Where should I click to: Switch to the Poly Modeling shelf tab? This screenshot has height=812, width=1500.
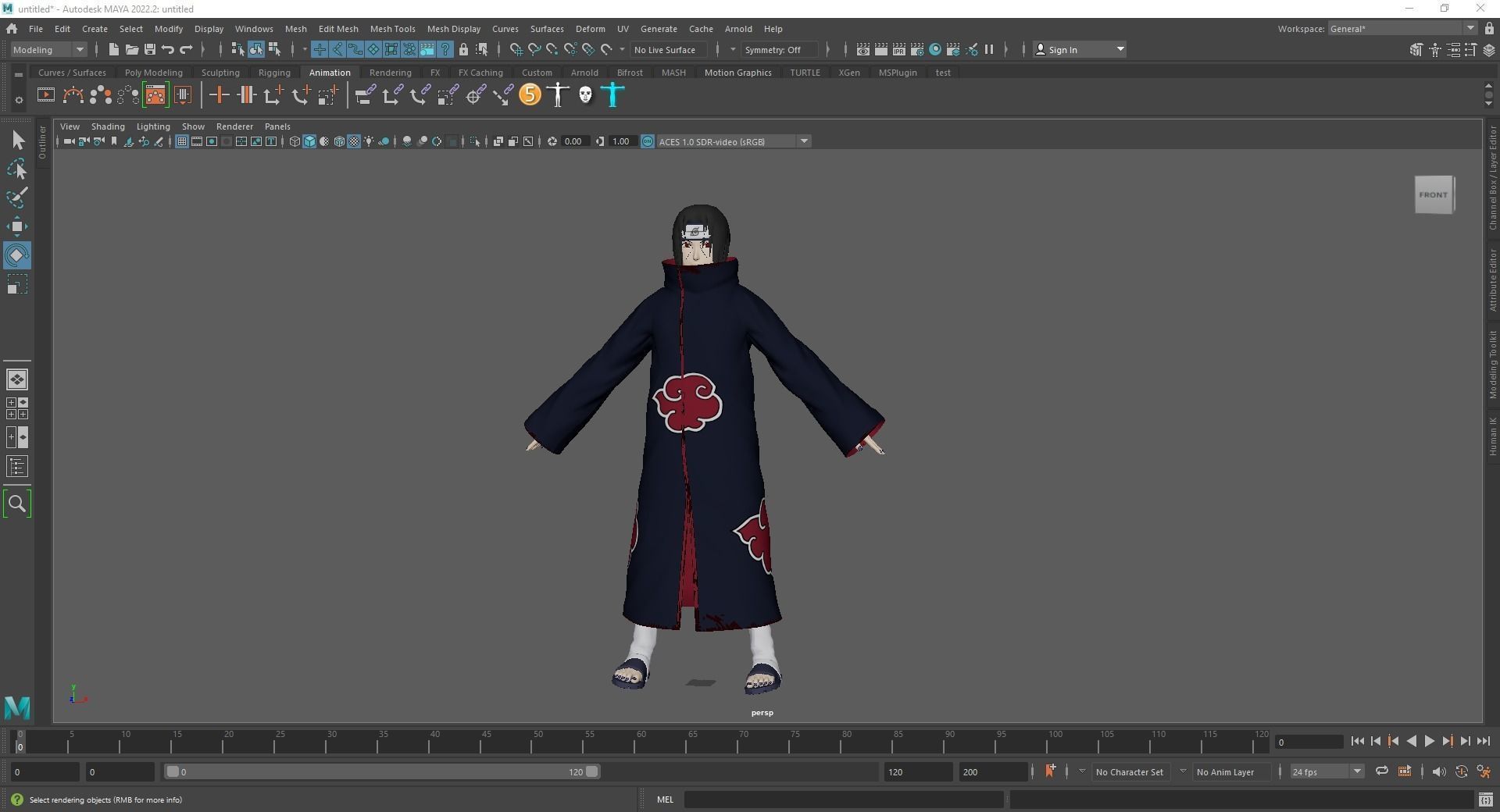(x=153, y=73)
